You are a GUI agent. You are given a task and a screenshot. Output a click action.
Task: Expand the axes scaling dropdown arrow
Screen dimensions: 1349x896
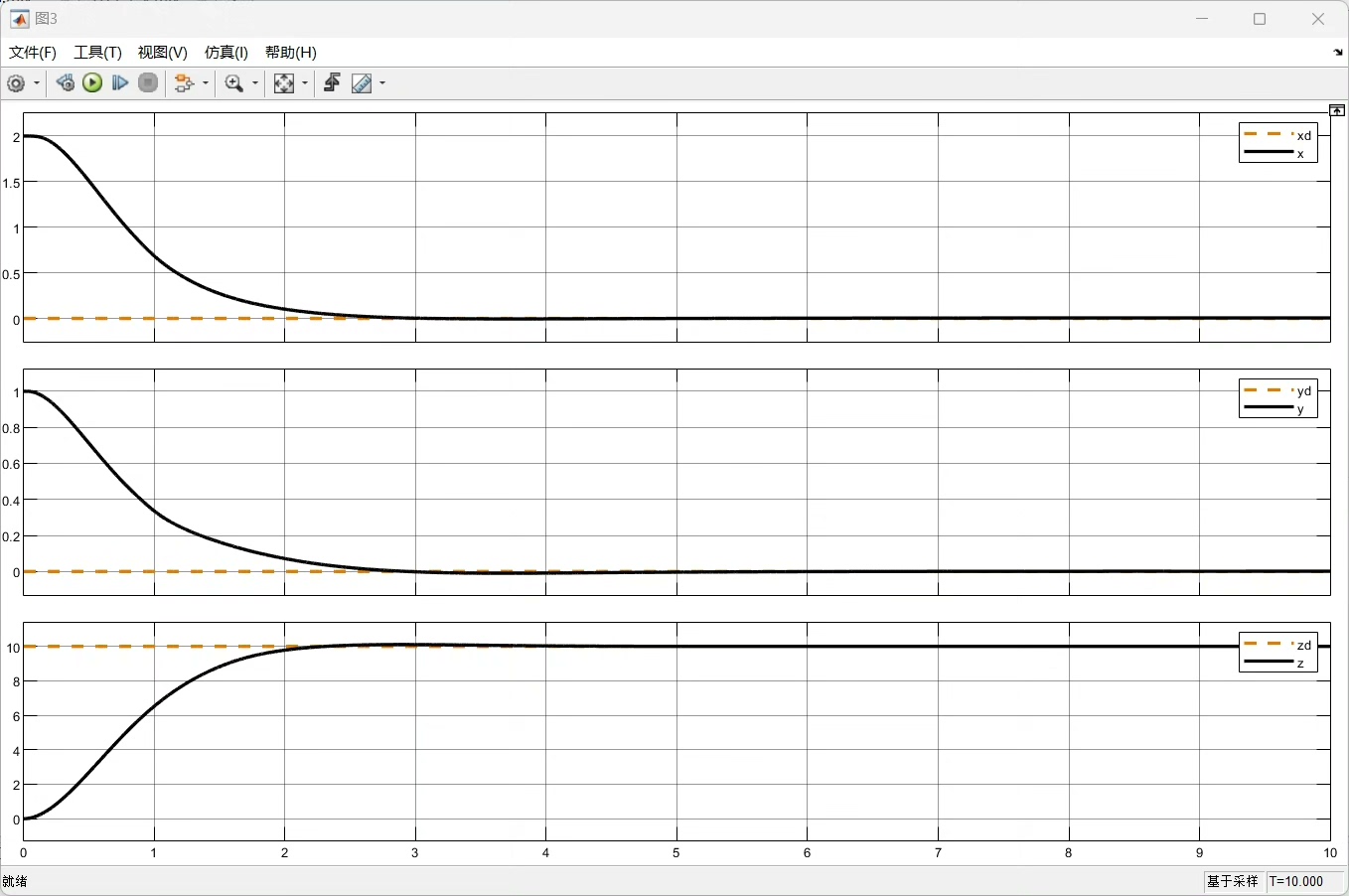[x=305, y=83]
